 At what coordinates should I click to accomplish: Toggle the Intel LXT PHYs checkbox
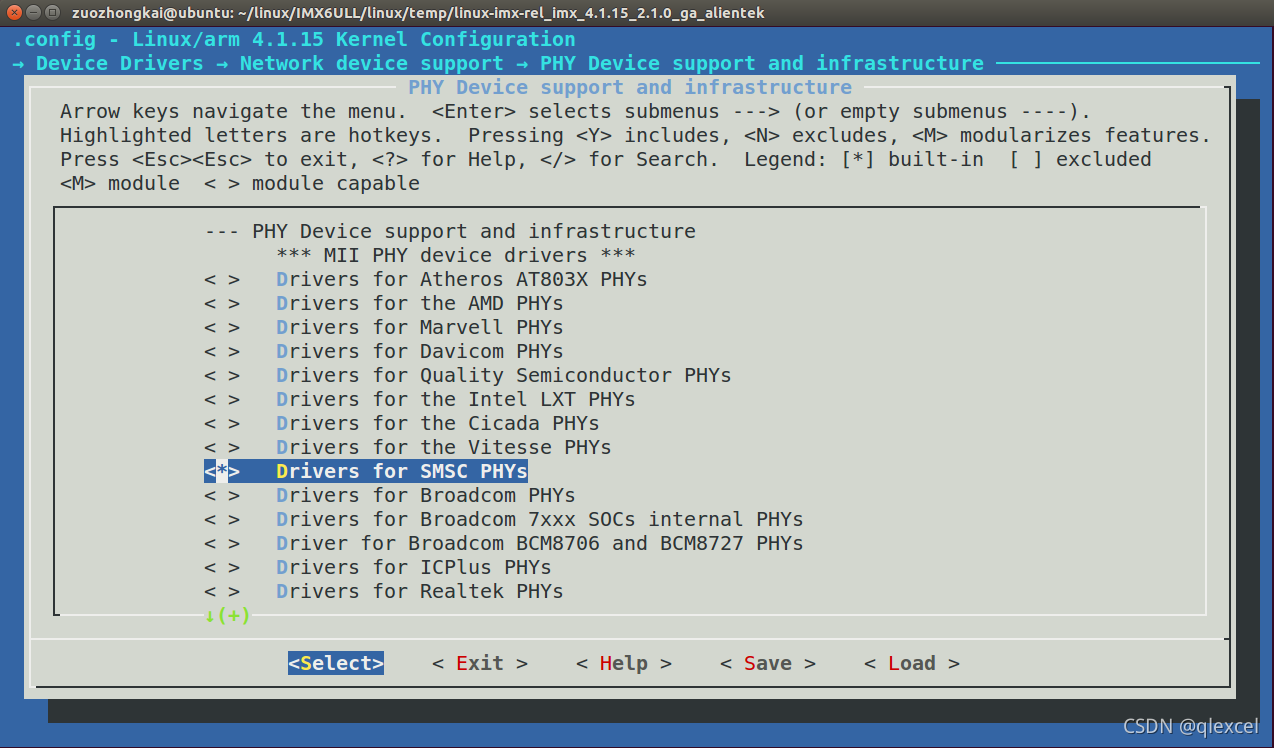point(222,399)
